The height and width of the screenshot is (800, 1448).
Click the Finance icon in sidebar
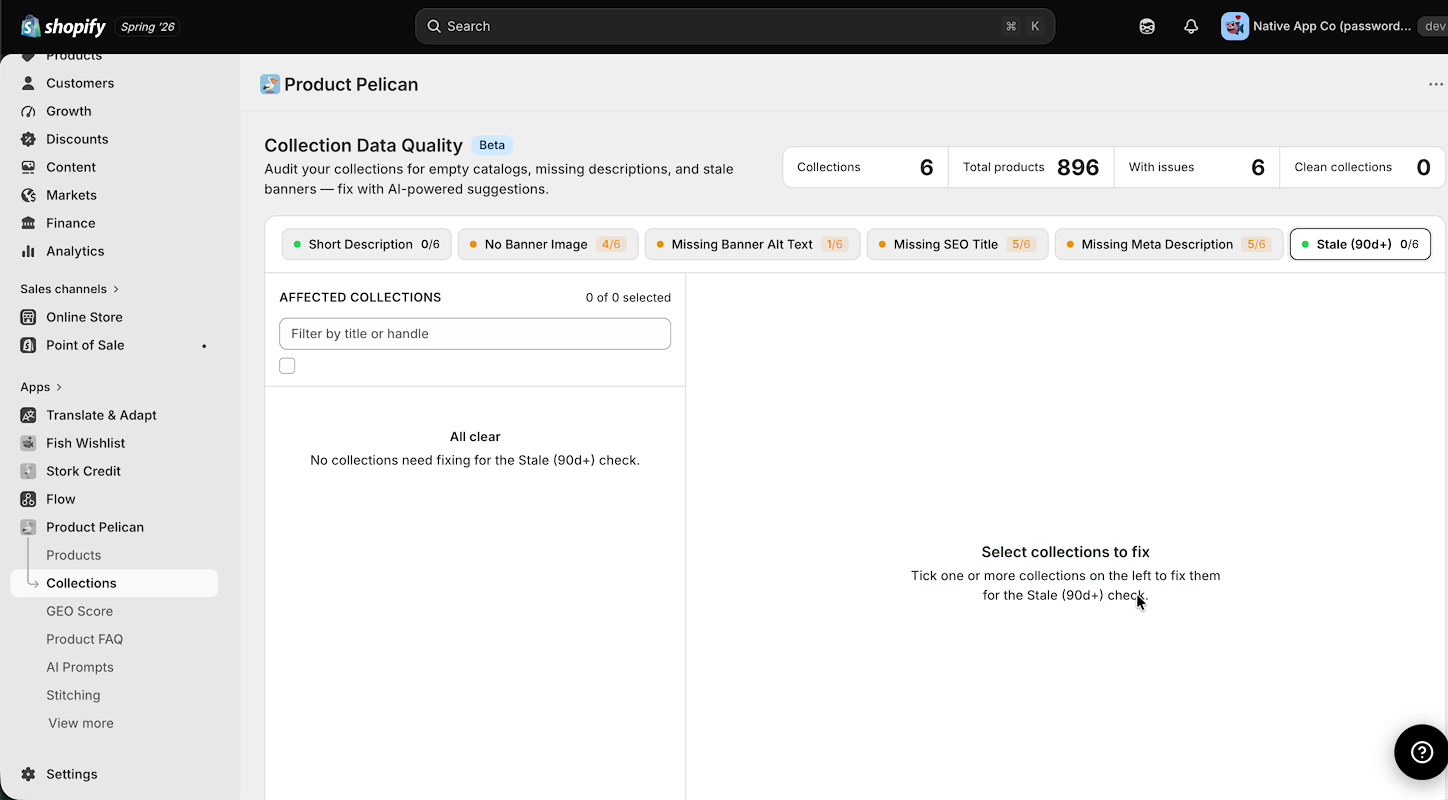pyautogui.click(x=28, y=223)
